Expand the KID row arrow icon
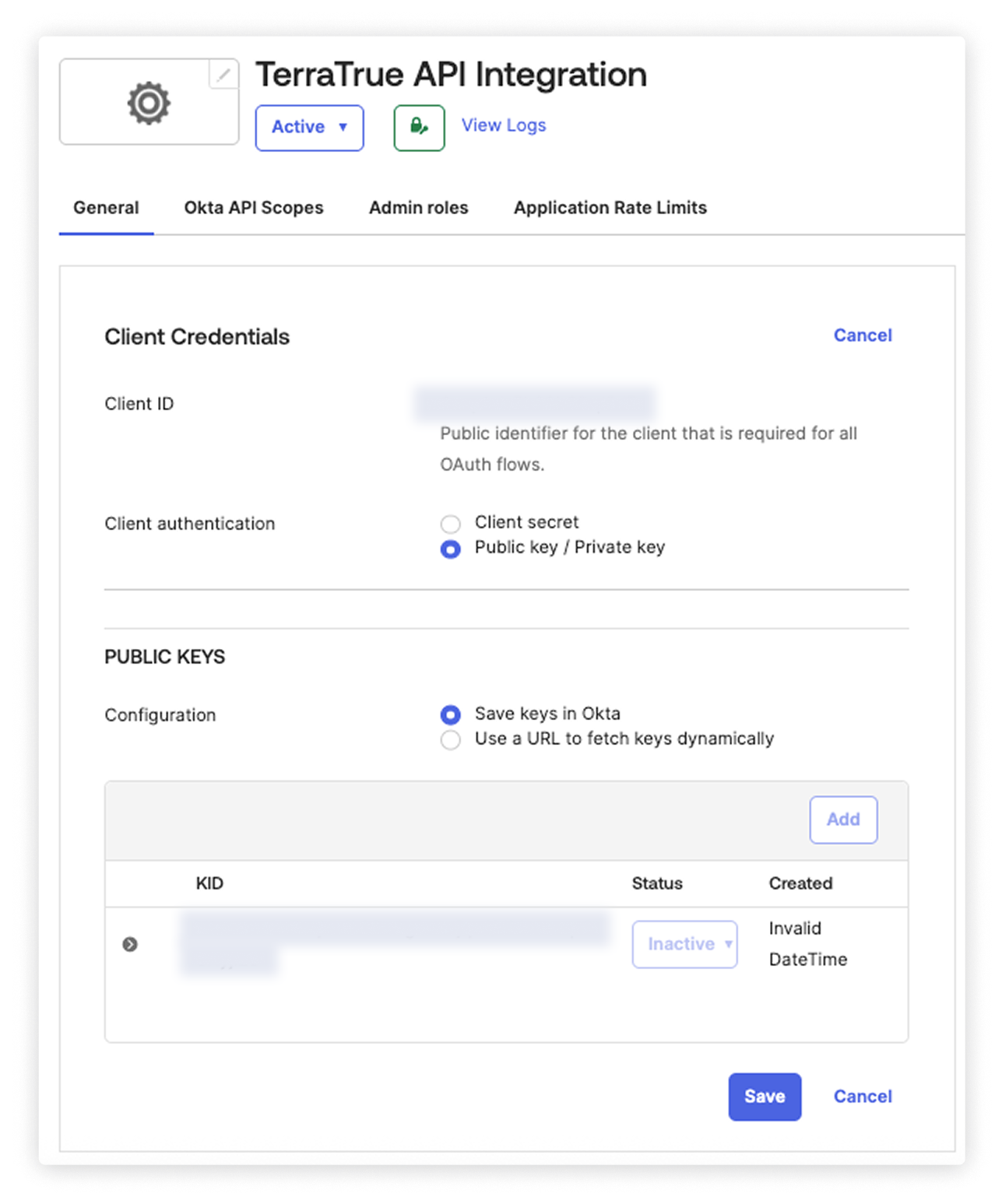1002x1204 pixels. (130, 944)
